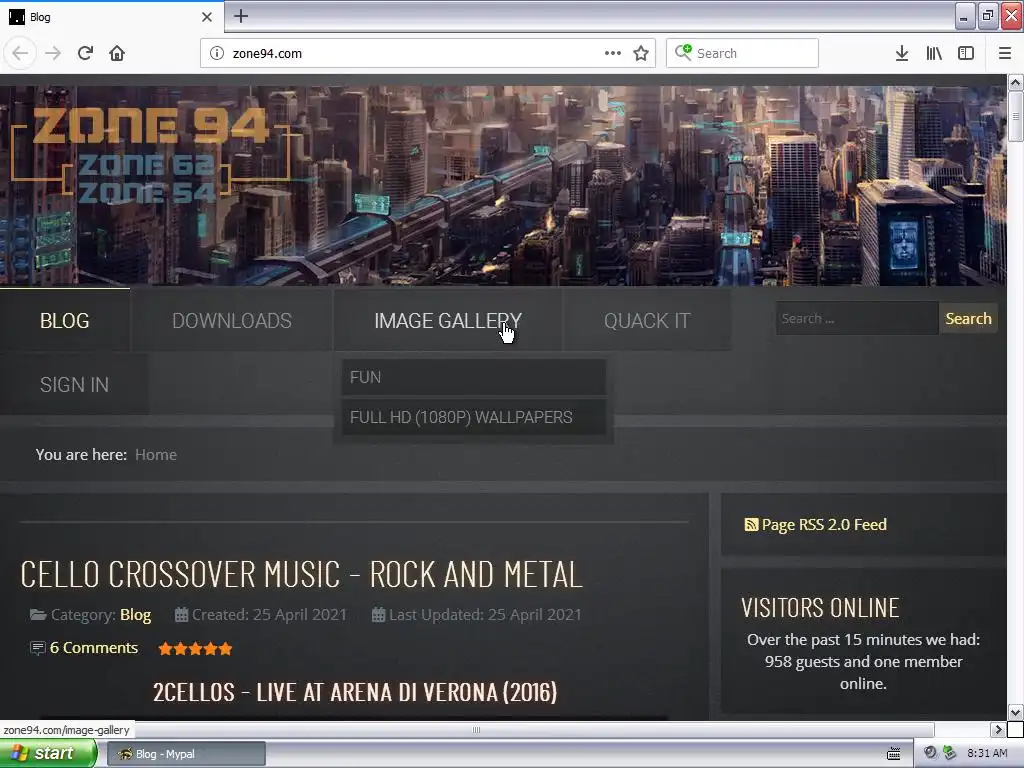Click the browser Search box
1024x768 pixels.
[x=742, y=53]
